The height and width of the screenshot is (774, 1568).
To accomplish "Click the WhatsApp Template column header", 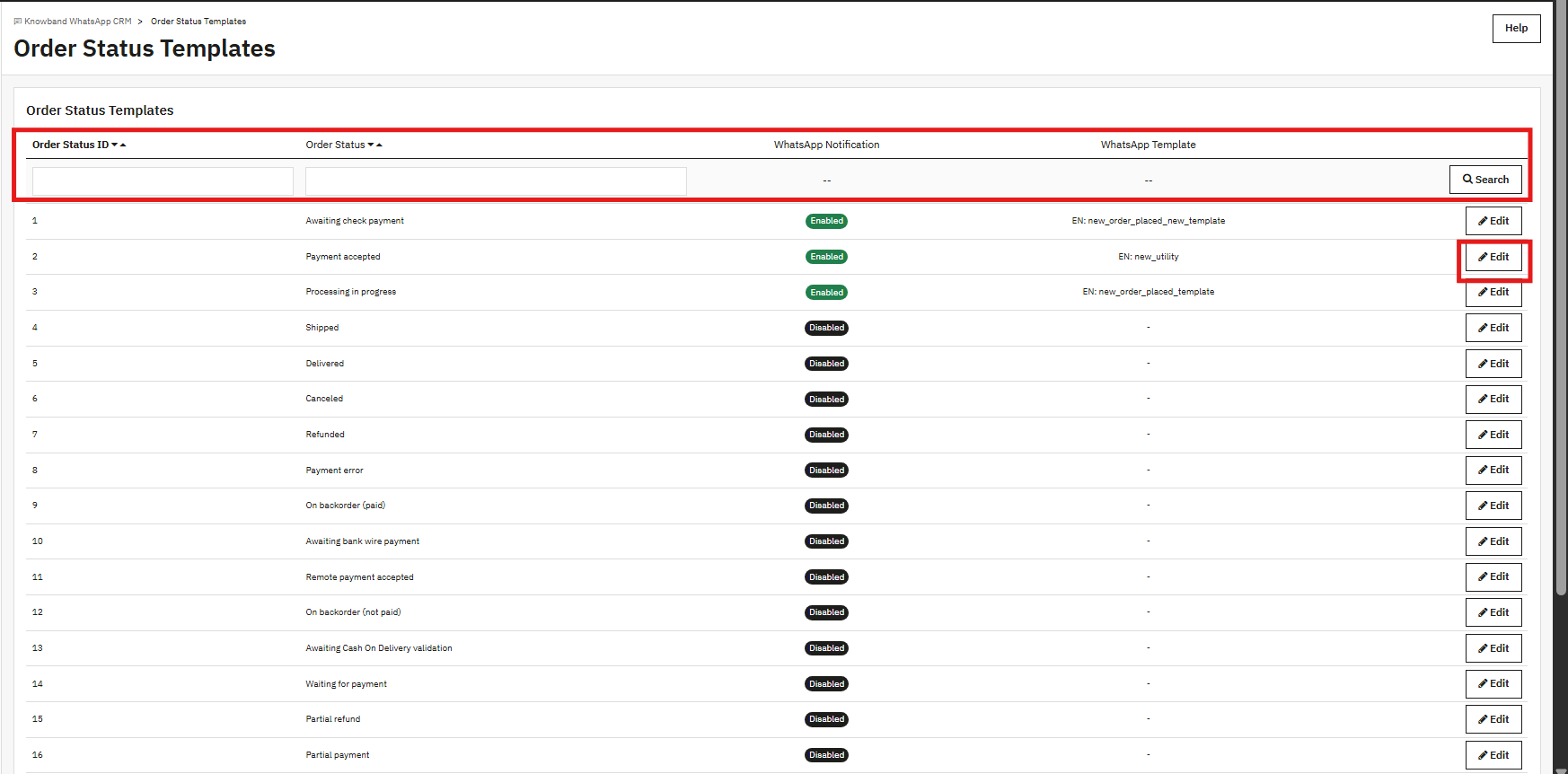I will pyautogui.click(x=1148, y=145).
